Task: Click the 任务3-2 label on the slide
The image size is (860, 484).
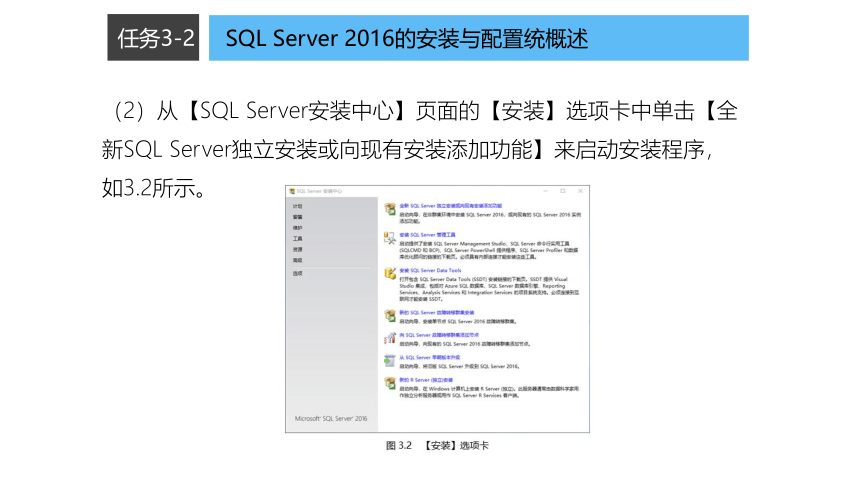Action: point(153,38)
